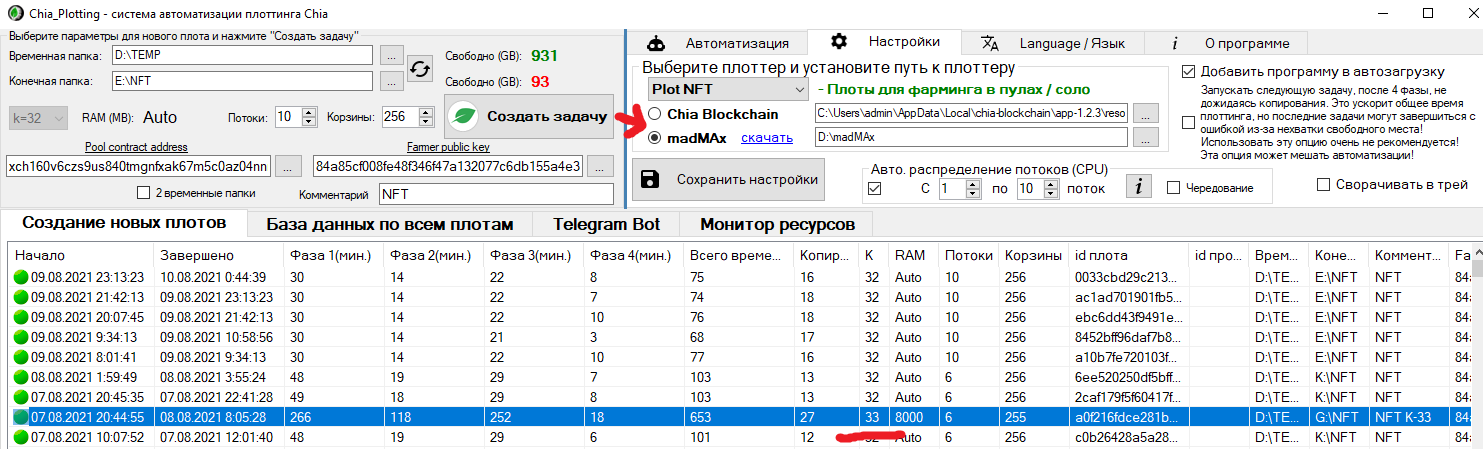
Task: Click green status icon of row 09.08.2021 9:34:13
Action: pyautogui.click(x=20, y=335)
